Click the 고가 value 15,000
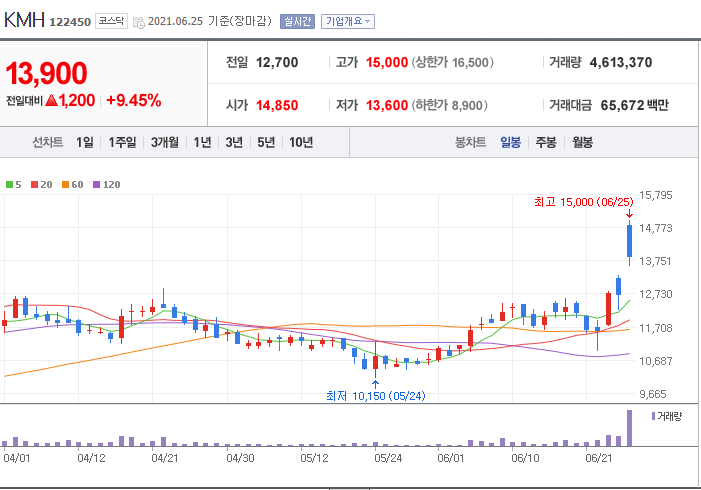The height and width of the screenshot is (490, 701). tap(387, 63)
